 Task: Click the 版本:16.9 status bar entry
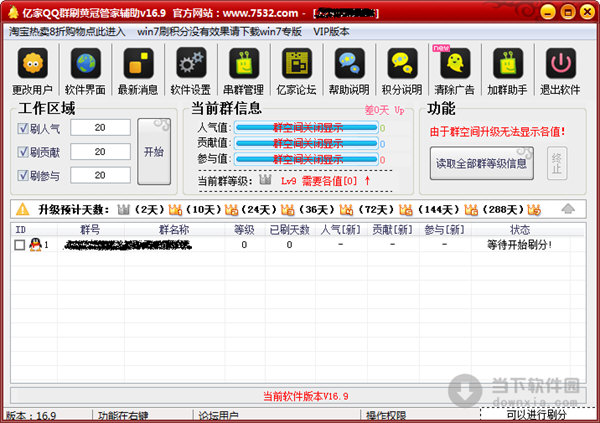[31, 416]
